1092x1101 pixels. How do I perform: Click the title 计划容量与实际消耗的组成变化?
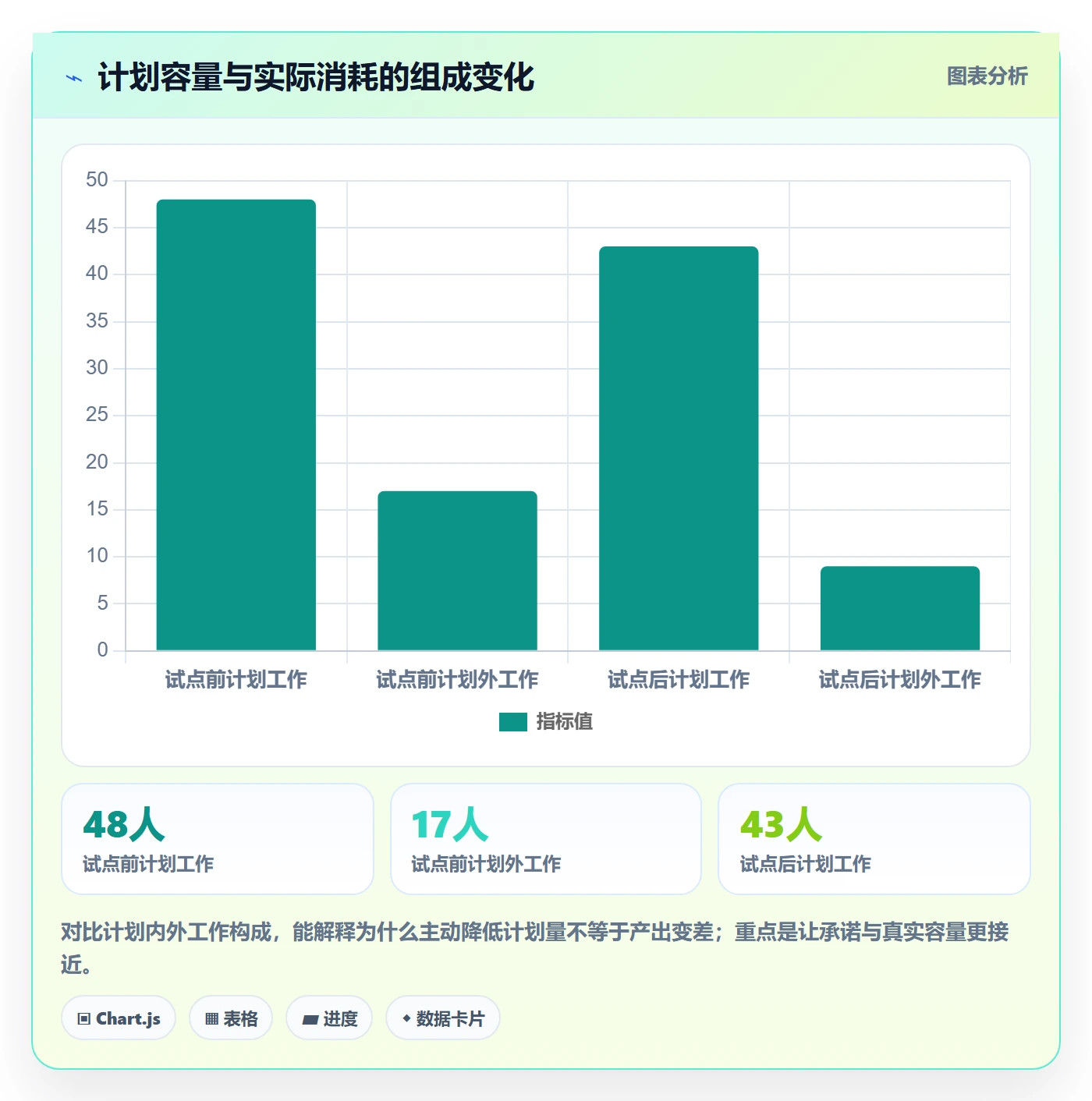316,77
